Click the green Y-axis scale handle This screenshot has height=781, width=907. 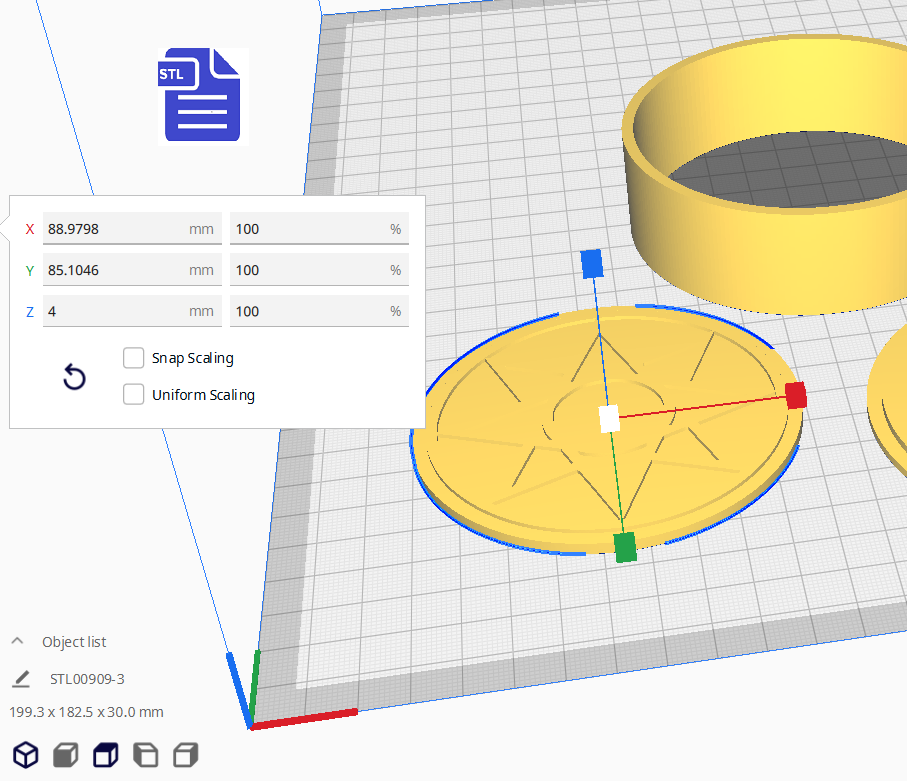(625, 547)
